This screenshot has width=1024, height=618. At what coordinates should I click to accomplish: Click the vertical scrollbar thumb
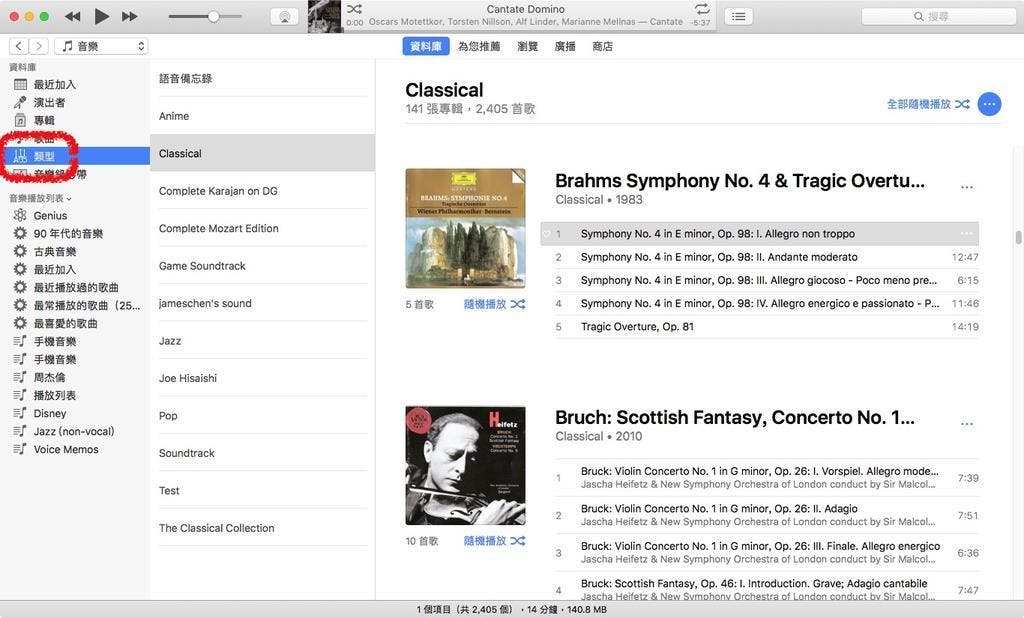(x=1018, y=236)
